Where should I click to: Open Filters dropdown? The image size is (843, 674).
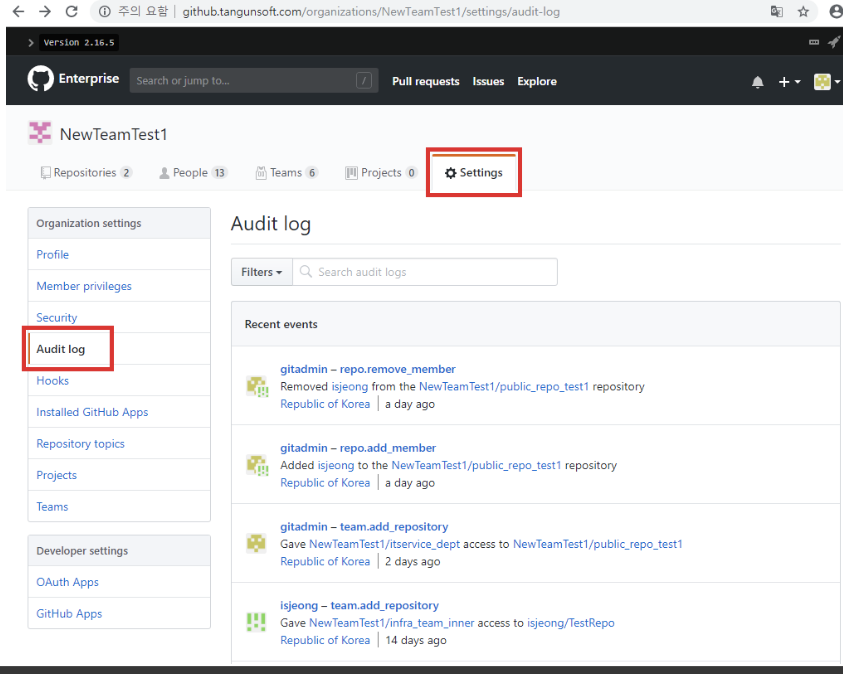[262, 272]
